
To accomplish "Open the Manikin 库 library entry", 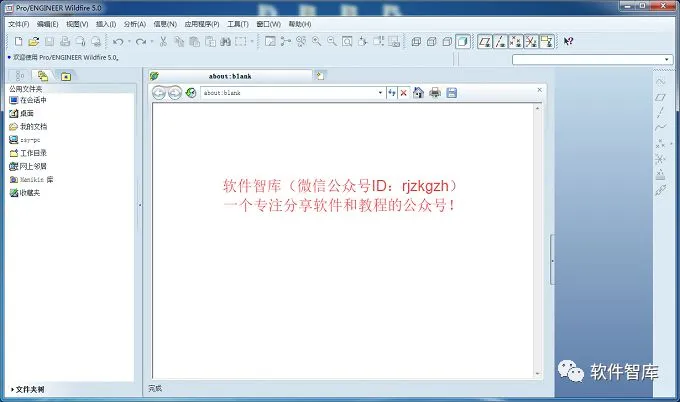I will [31, 180].
